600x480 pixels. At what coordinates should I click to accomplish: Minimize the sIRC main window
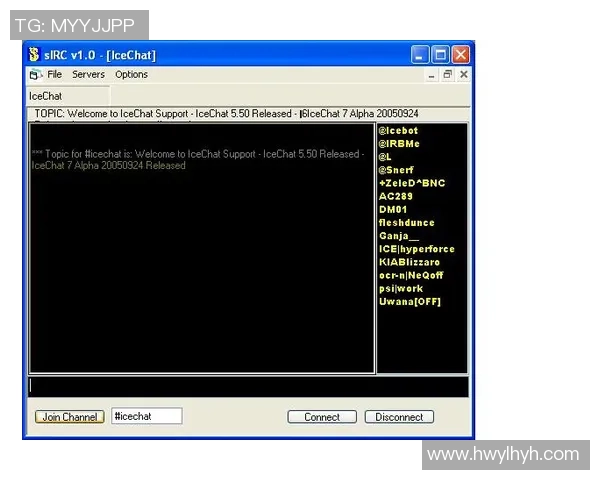pyautogui.click(x=421, y=55)
